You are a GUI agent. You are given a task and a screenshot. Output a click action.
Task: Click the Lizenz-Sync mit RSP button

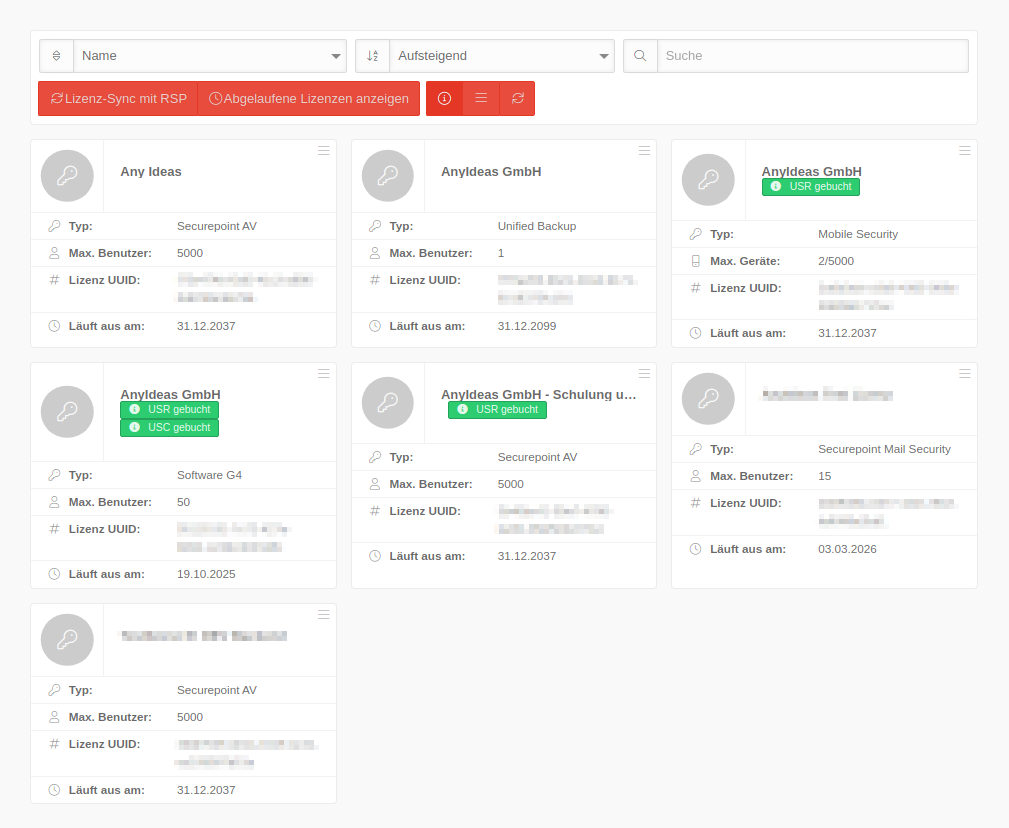tap(118, 99)
